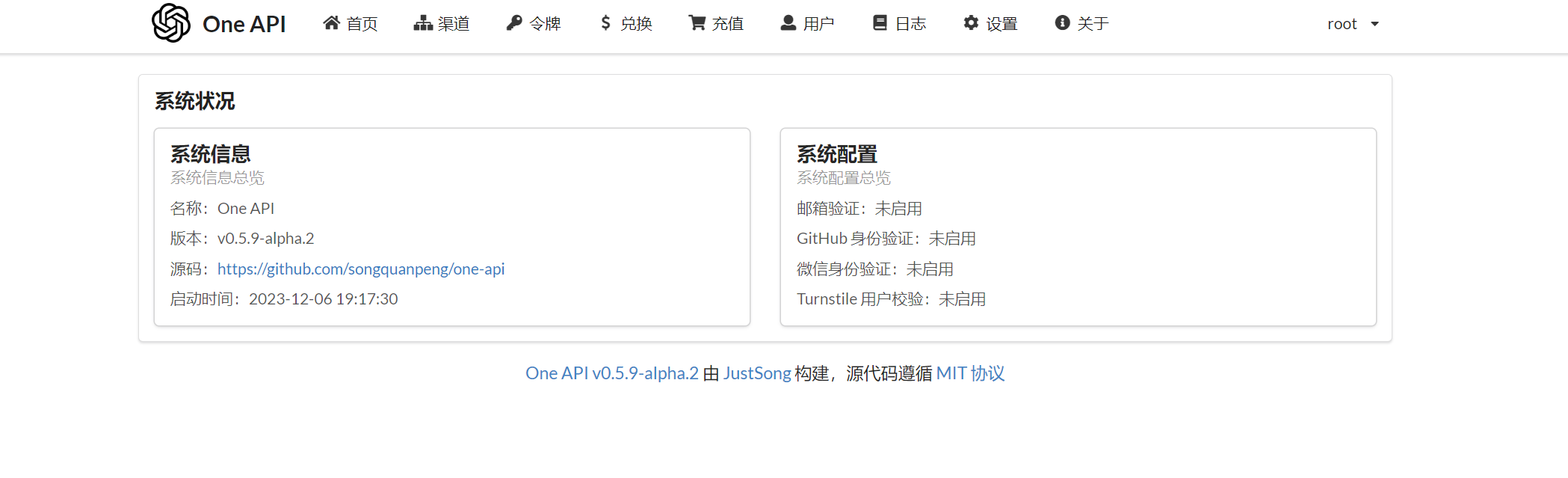Click the 系统配置总览 subtitle

point(844,178)
